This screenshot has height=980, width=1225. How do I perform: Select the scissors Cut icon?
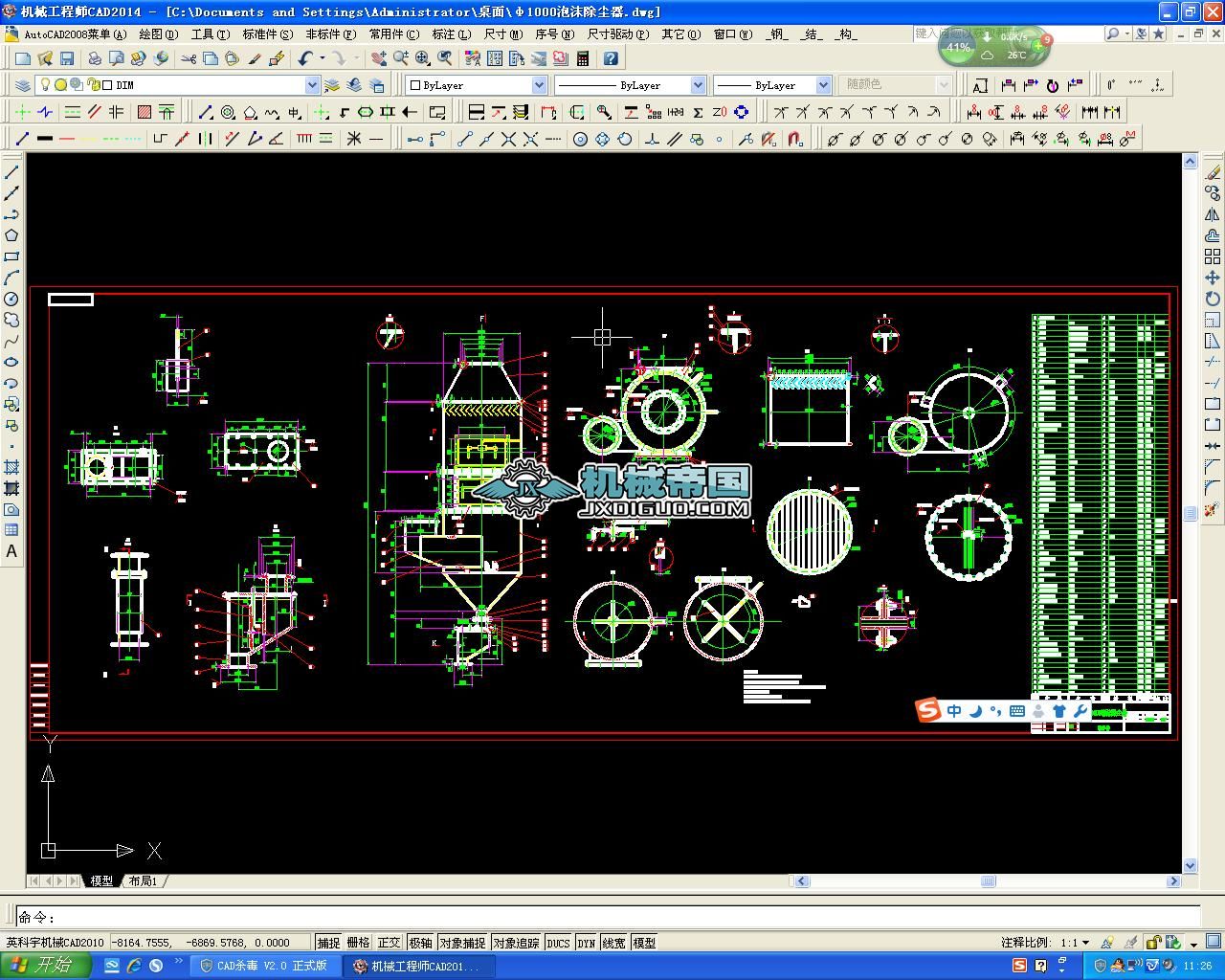(188, 58)
